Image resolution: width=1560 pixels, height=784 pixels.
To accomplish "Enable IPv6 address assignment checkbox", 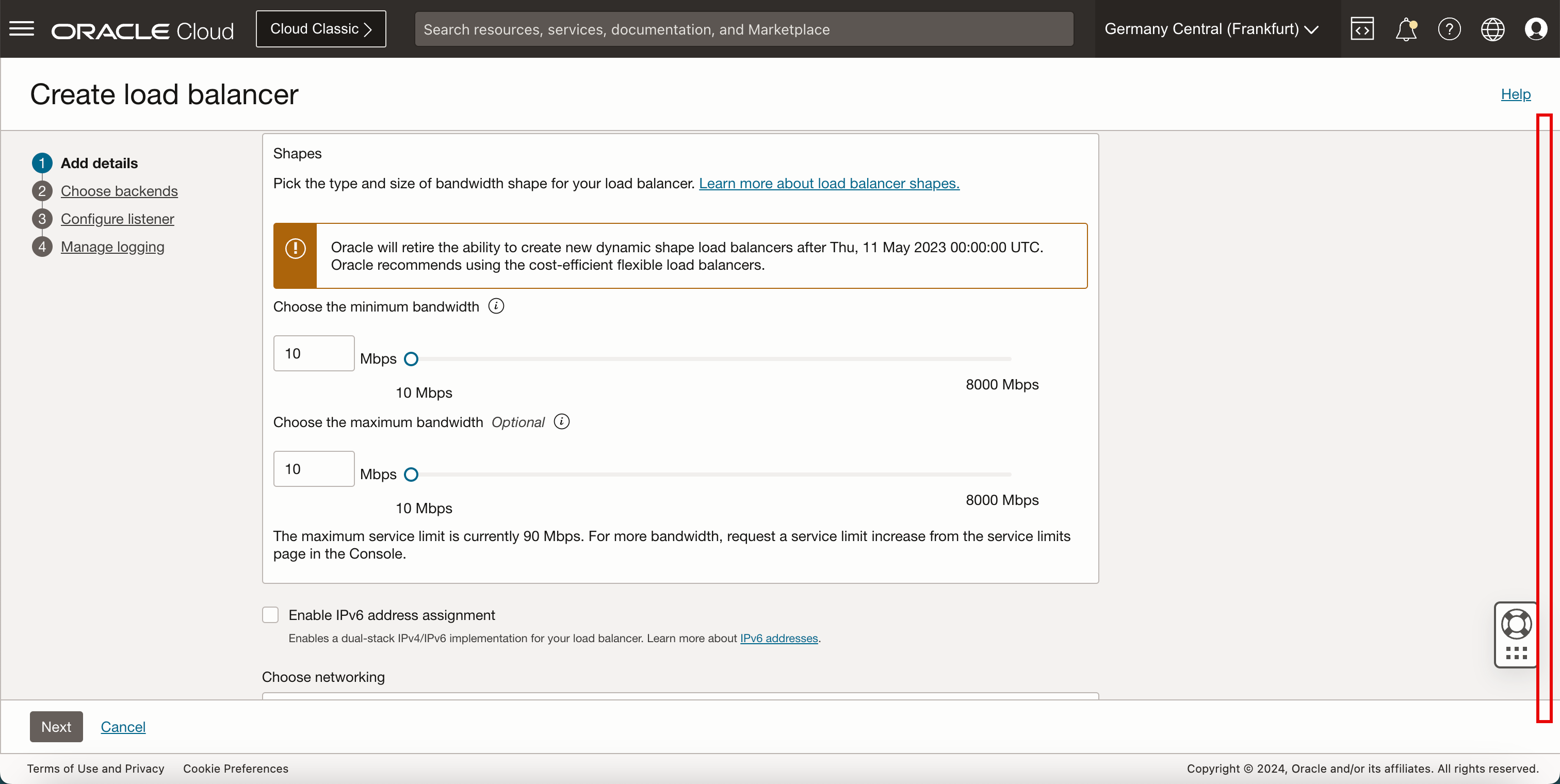I will click(270, 615).
